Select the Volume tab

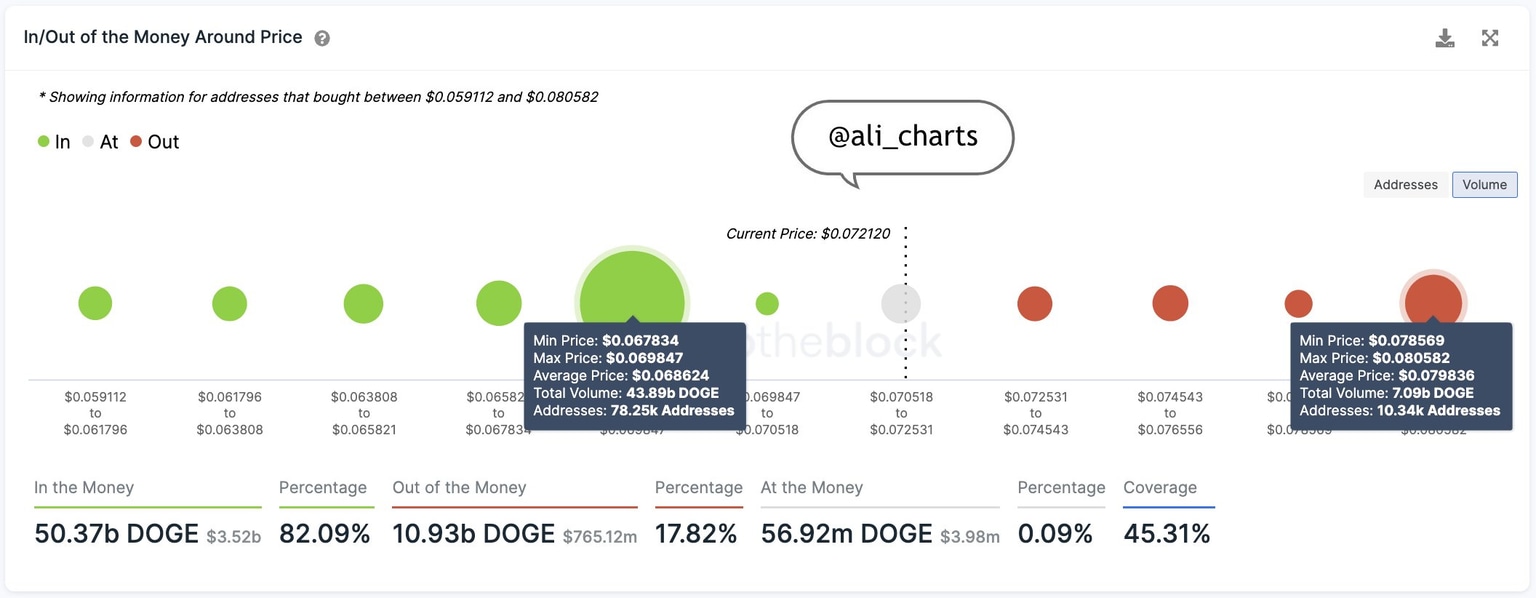[1484, 184]
